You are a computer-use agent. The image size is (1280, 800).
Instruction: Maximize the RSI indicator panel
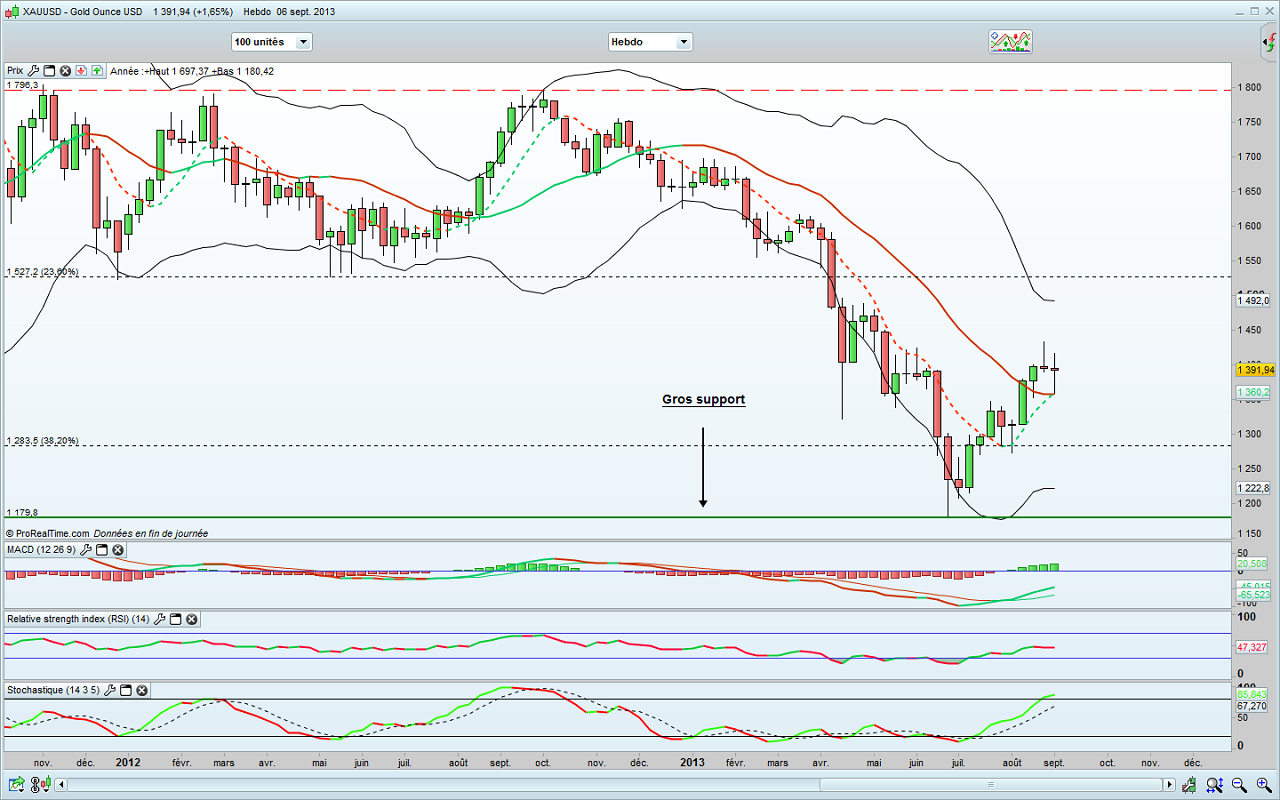[176, 620]
